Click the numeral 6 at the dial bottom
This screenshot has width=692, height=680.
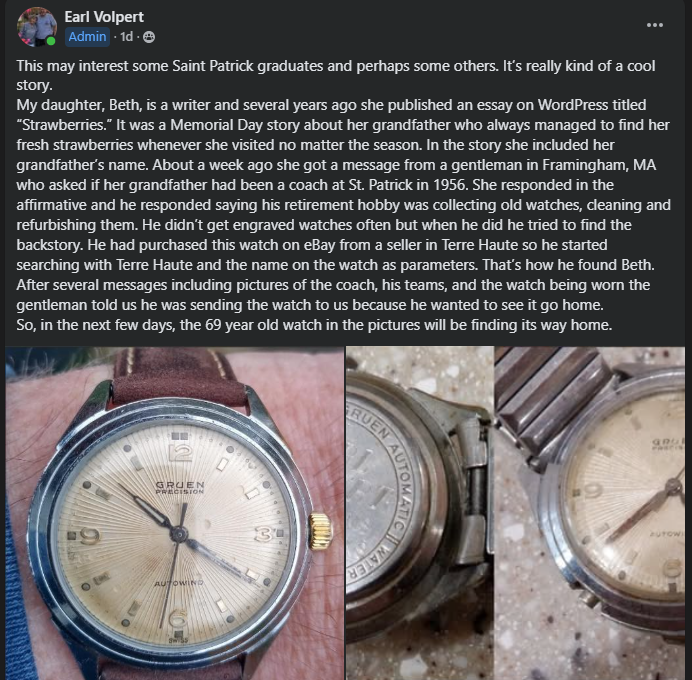coord(177,619)
